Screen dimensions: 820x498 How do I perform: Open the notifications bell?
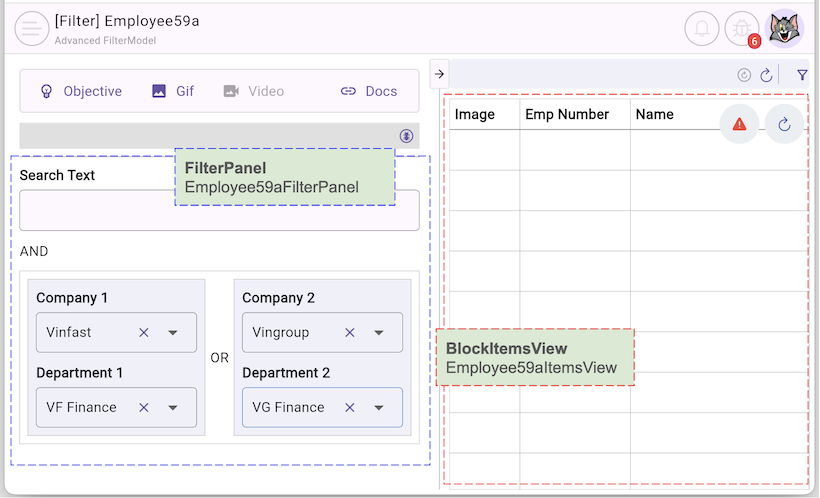(x=702, y=29)
